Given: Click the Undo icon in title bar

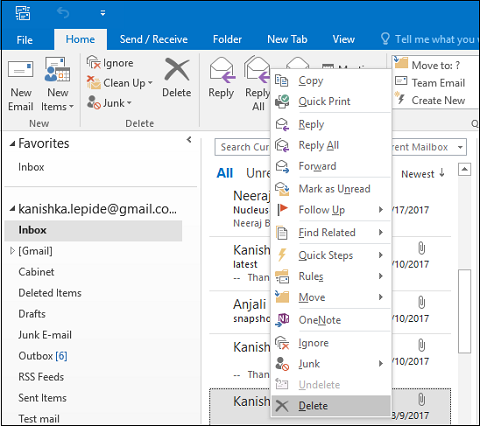Looking at the screenshot, I should coord(63,13).
